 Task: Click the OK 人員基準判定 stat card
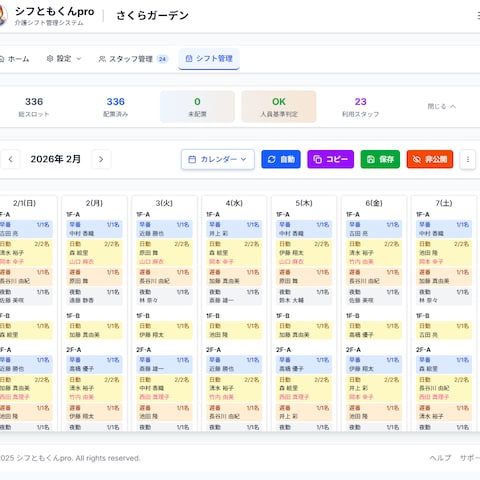coord(279,107)
